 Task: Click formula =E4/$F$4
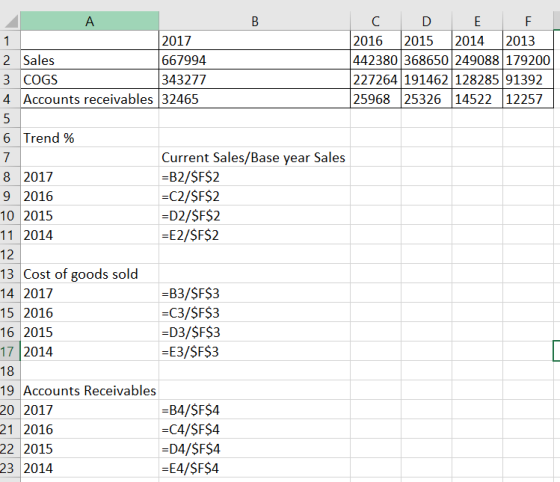click(255, 468)
